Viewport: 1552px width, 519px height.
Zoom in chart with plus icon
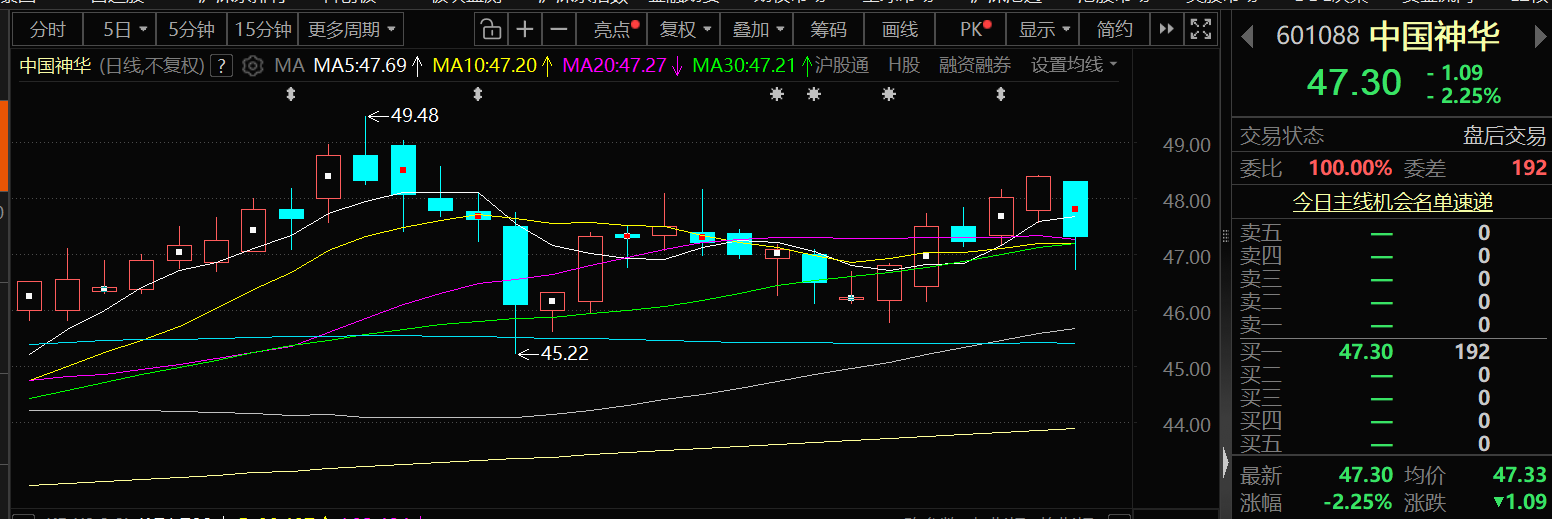coord(525,30)
